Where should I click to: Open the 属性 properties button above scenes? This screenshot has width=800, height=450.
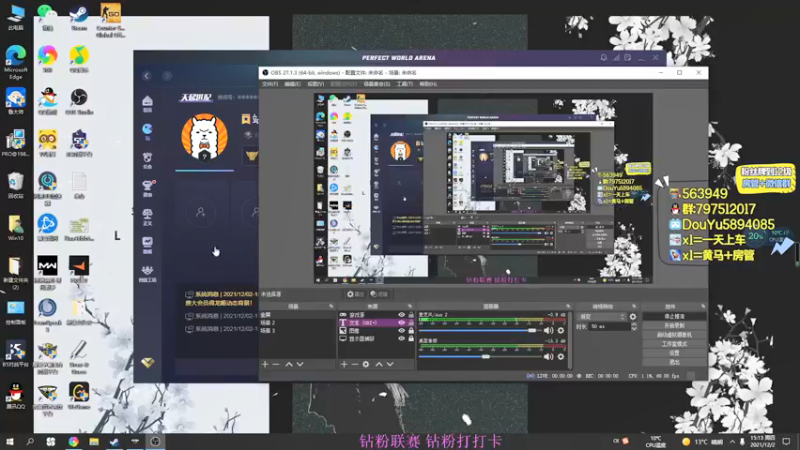(356, 294)
